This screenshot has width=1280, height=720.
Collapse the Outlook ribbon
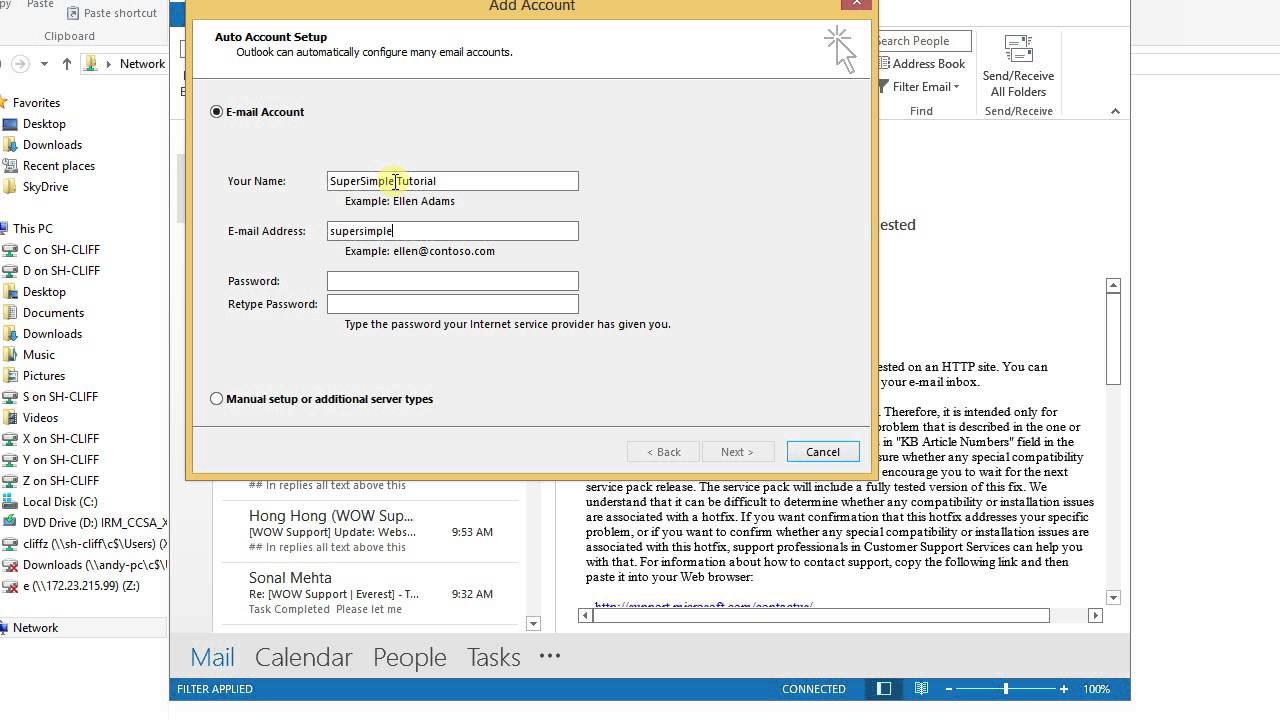[1115, 111]
